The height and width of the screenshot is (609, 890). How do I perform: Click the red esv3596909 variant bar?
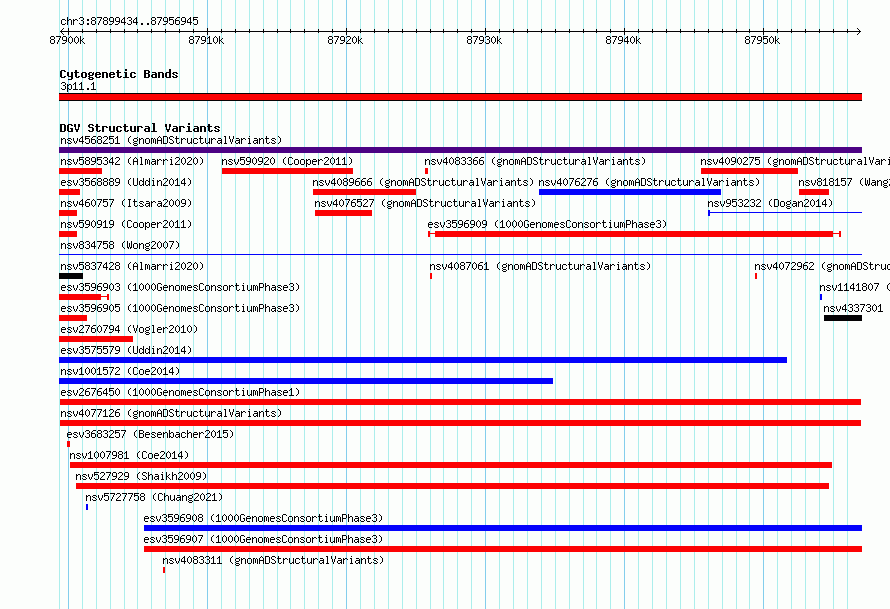pos(635,234)
